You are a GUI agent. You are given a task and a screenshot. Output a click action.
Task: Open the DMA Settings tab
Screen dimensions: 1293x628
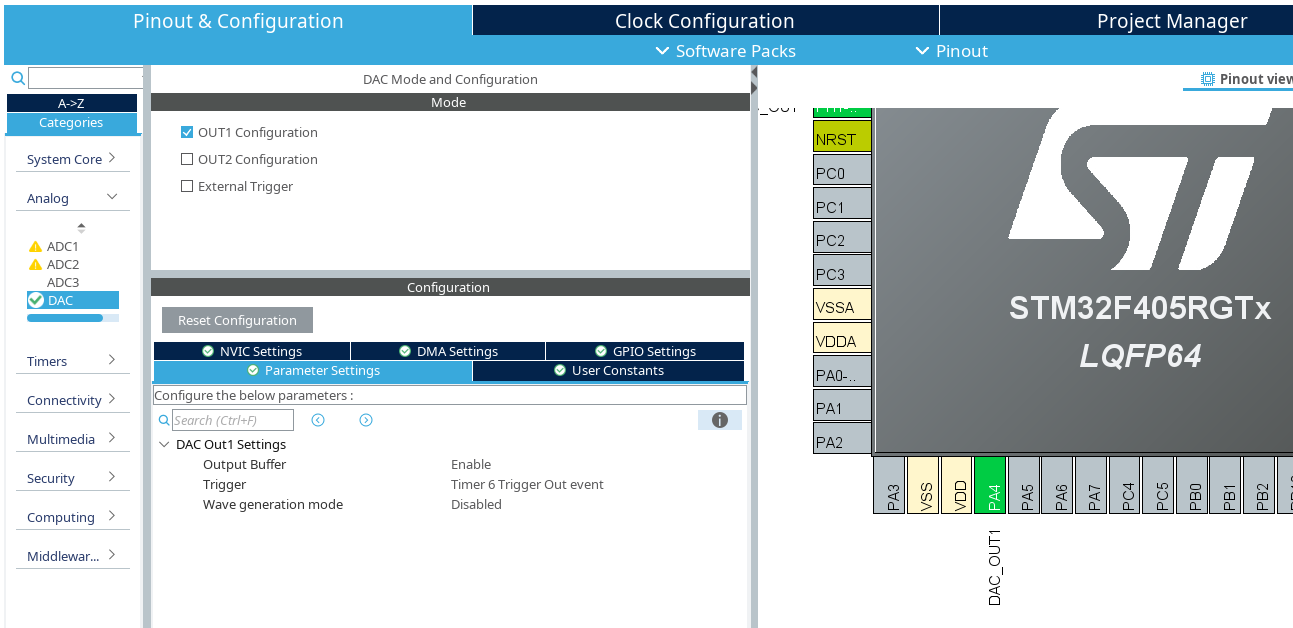pos(448,351)
